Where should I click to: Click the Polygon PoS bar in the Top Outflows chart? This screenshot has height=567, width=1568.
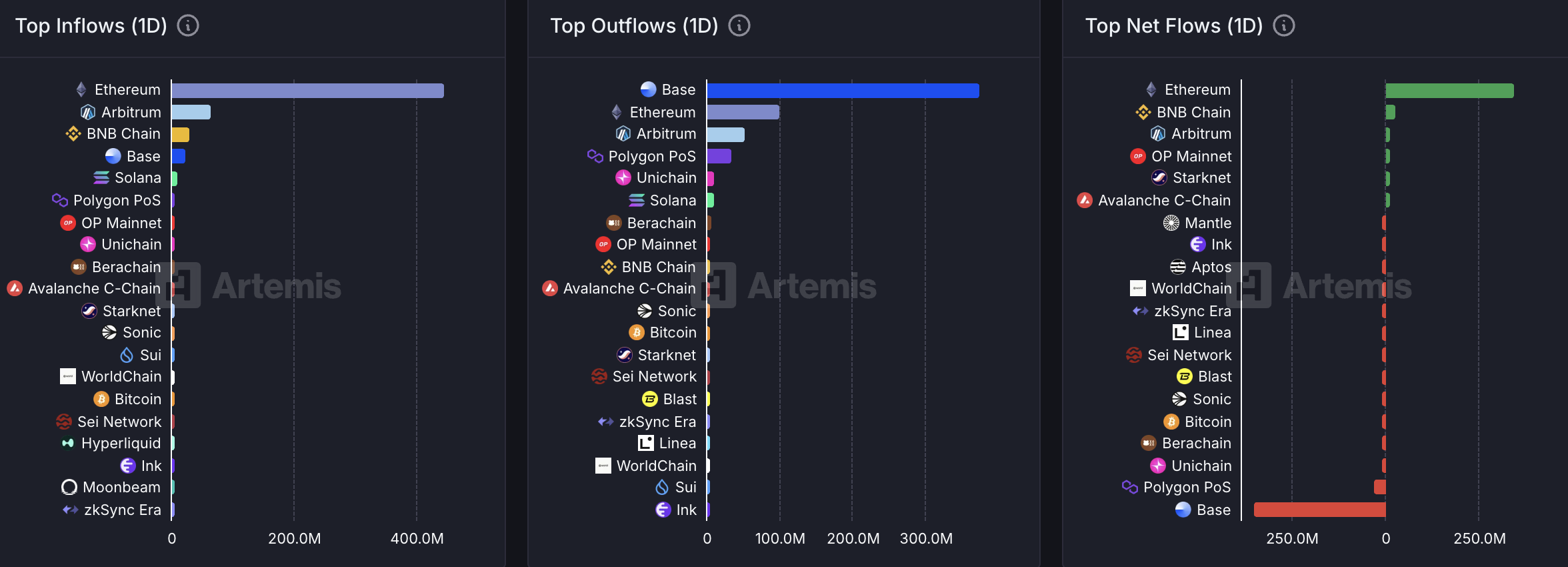(719, 156)
